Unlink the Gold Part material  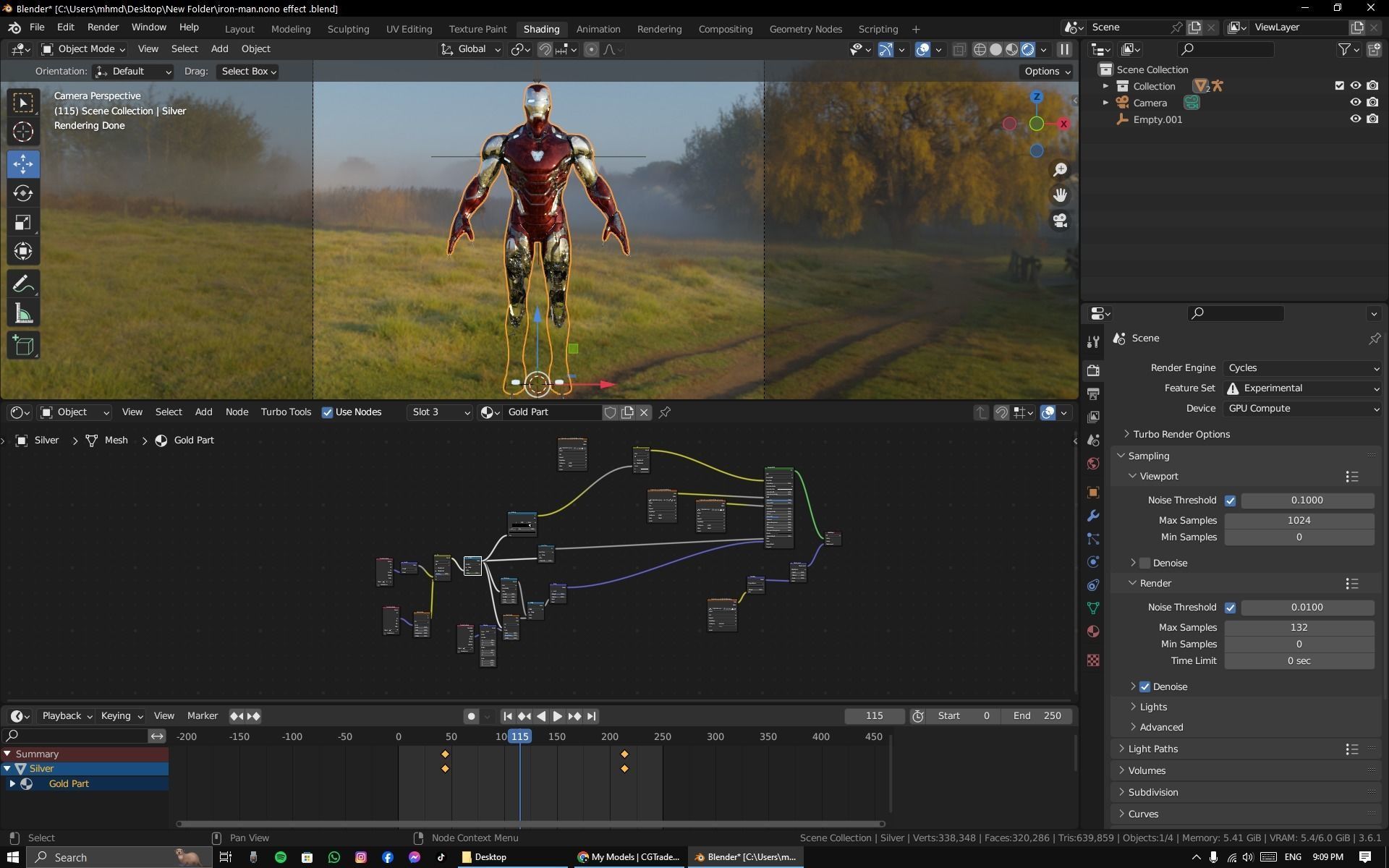coord(644,412)
